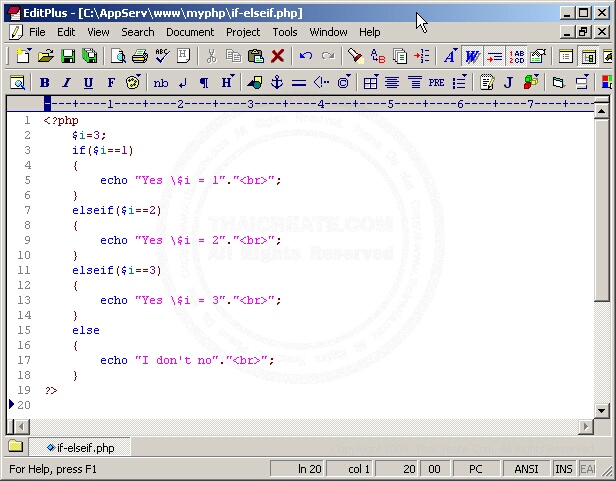Click the Save file icon
The image size is (616, 481).
(68, 57)
